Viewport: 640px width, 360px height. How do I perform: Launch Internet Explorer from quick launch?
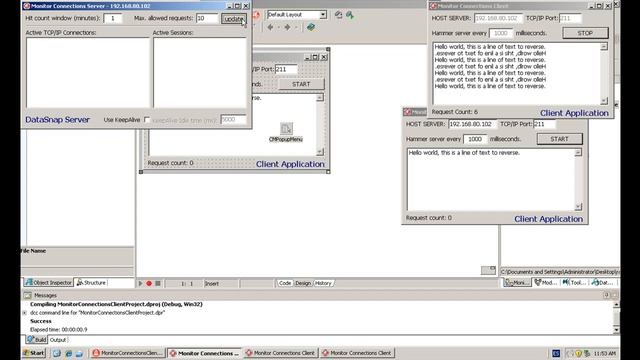click(68, 353)
